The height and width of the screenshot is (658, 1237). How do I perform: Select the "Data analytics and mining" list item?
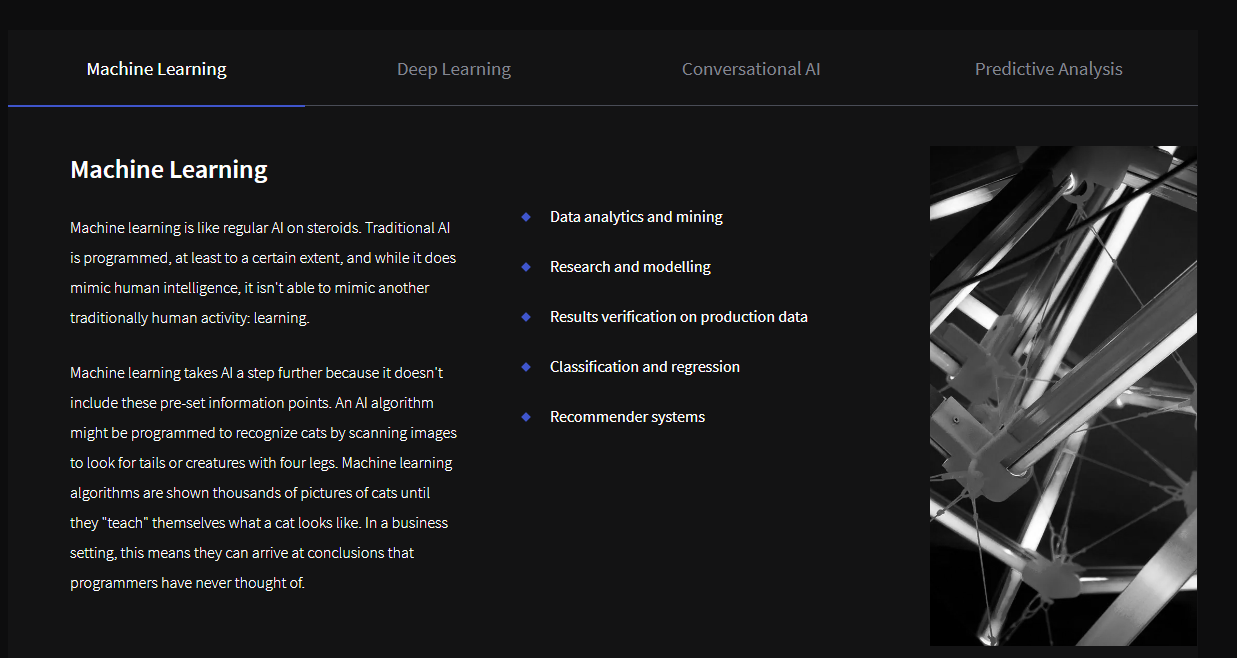coord(636,216)
